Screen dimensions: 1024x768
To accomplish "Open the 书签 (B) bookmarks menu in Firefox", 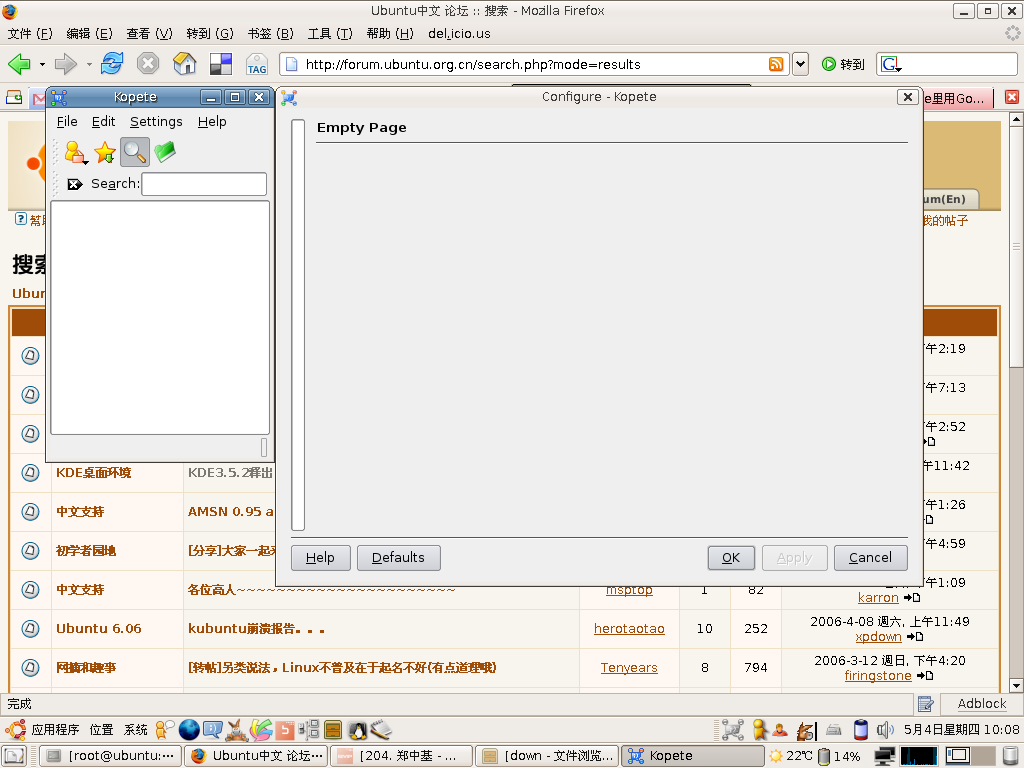I will coord(271,33).
